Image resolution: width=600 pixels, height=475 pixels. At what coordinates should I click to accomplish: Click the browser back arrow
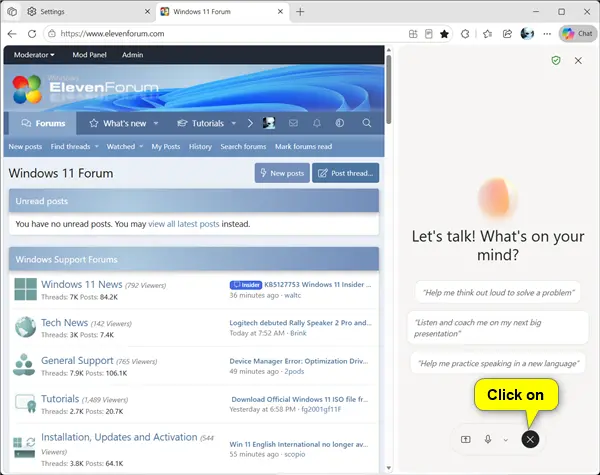[12, 34]
